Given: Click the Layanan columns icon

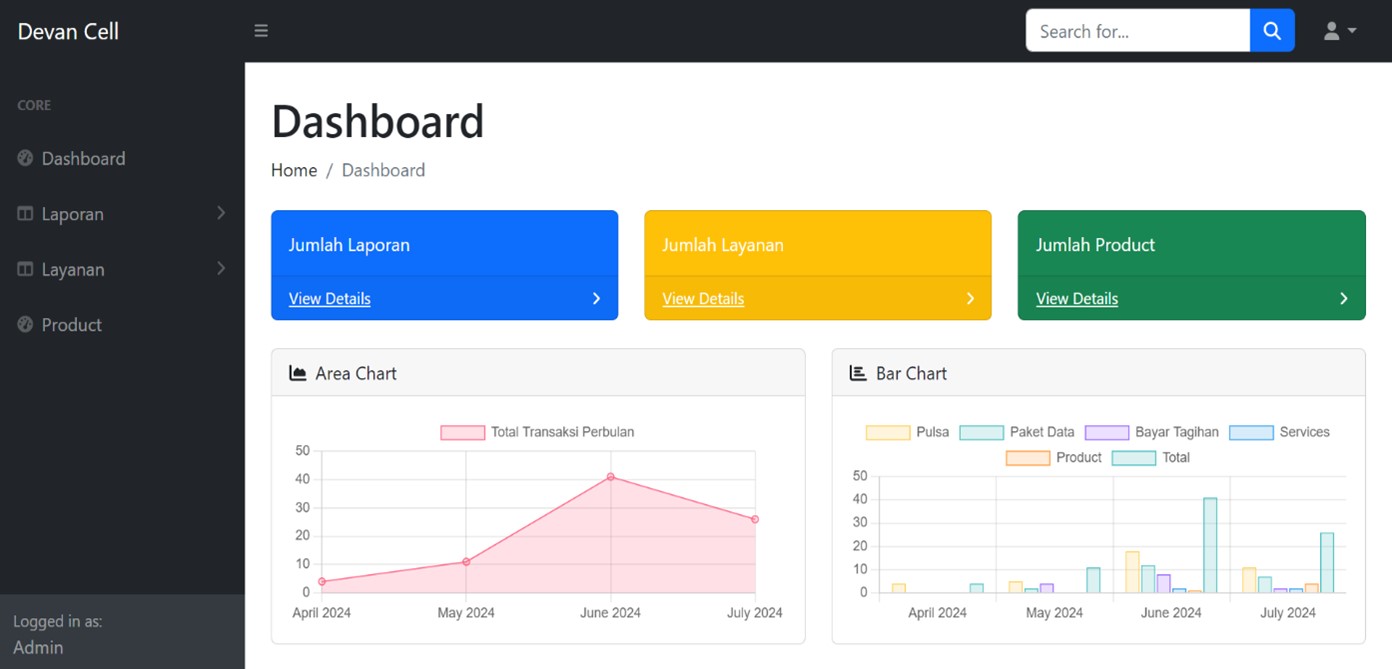Looking at the screenshot, I should 25,269.
